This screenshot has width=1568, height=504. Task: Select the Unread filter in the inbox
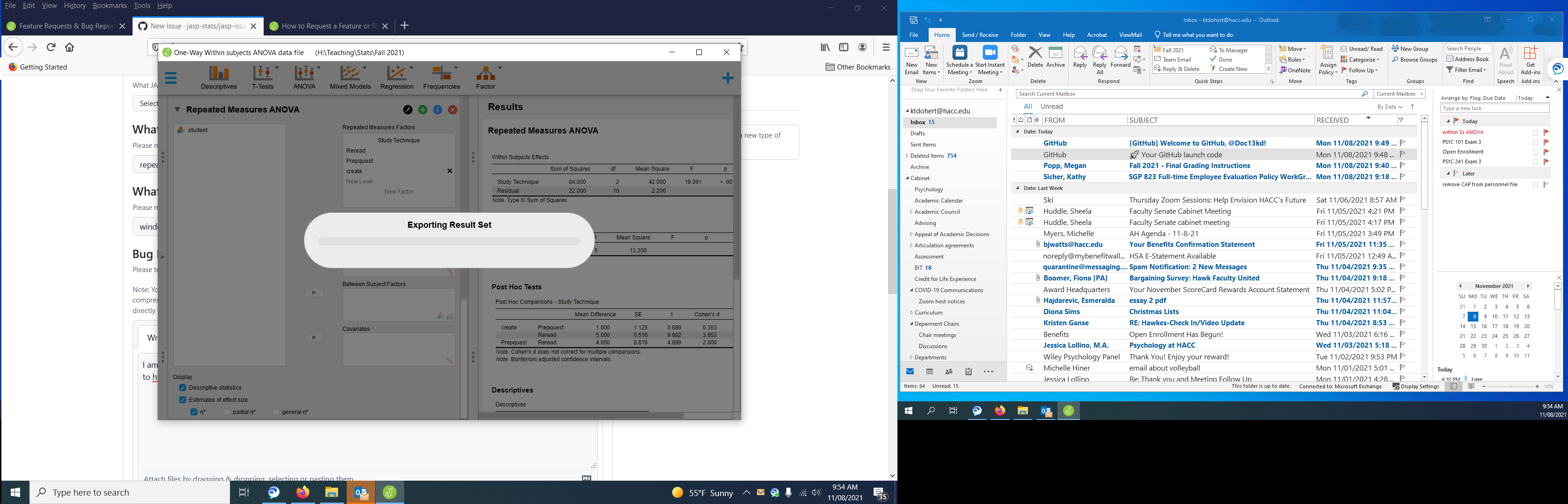[1051, 106]
